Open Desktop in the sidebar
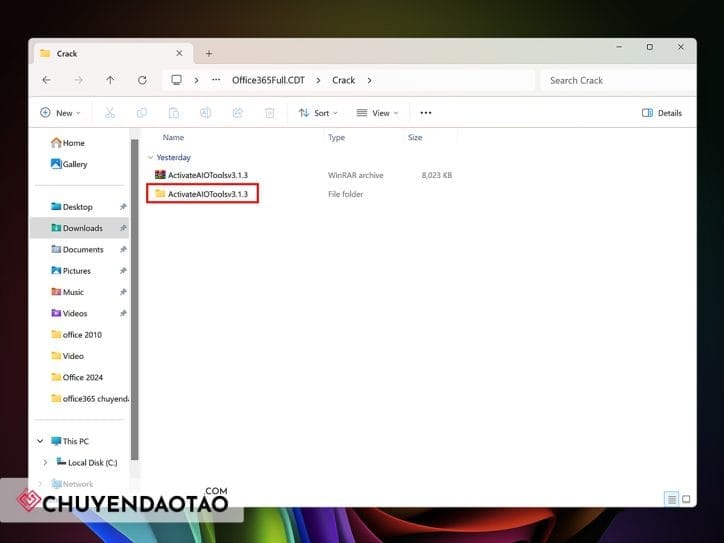 coord(72,207)
